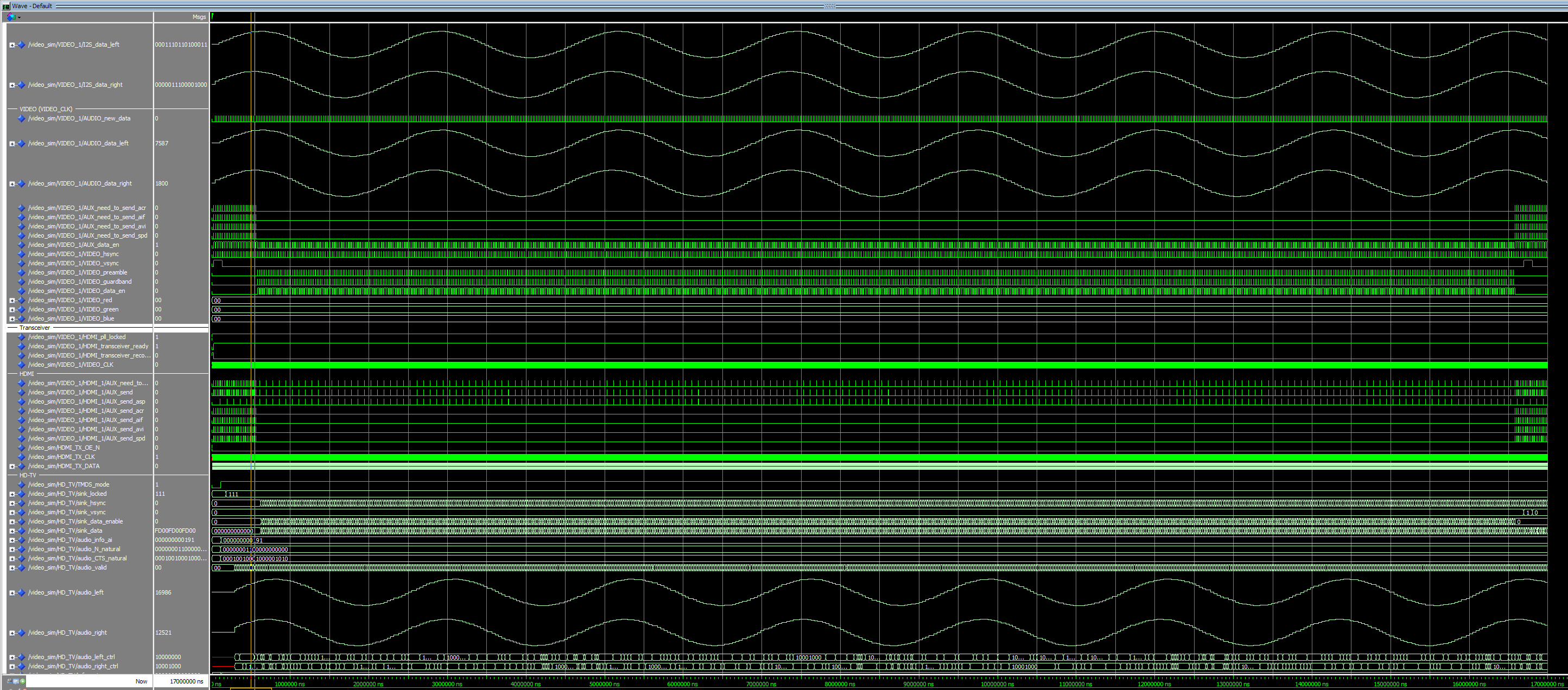Click the diamond icon of VIDEO_vsync signal
The image size is (1568, 690).
[21, 264]
